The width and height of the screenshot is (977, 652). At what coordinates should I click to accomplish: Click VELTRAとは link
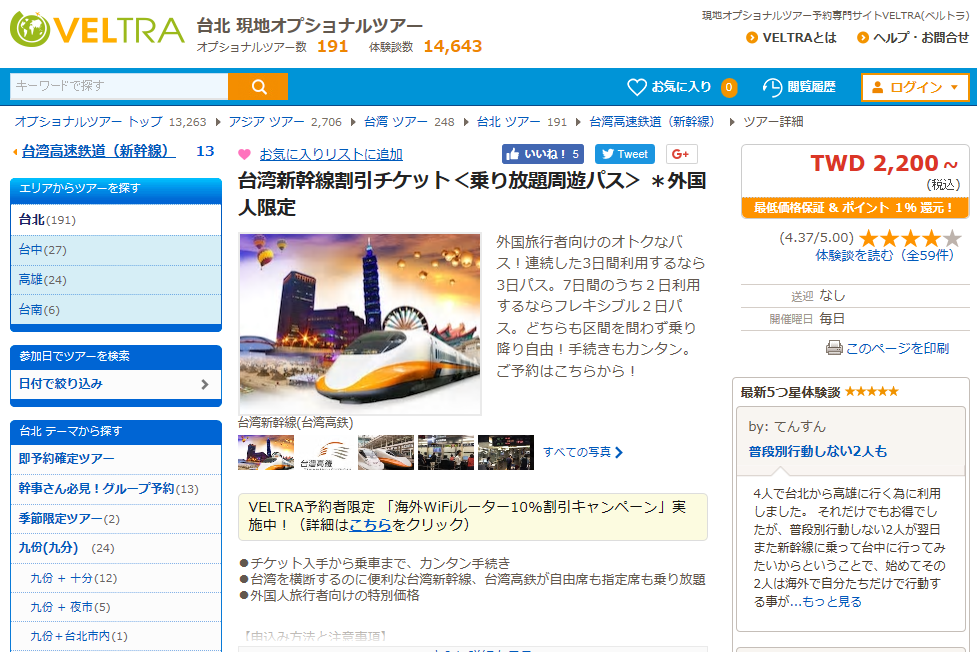pos(799,37)
